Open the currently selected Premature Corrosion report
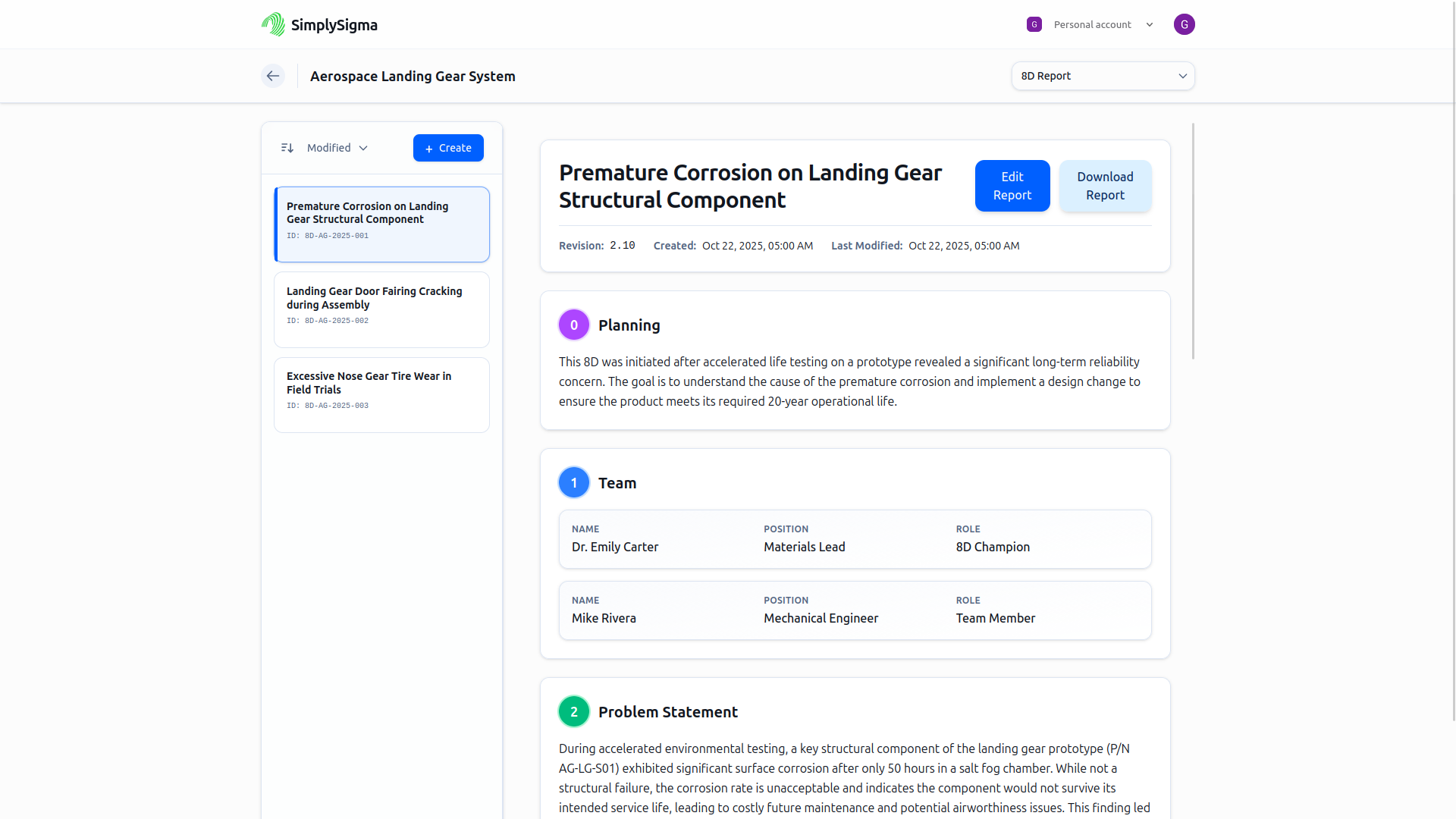The image size is (1456, 819). click(381, 224)
